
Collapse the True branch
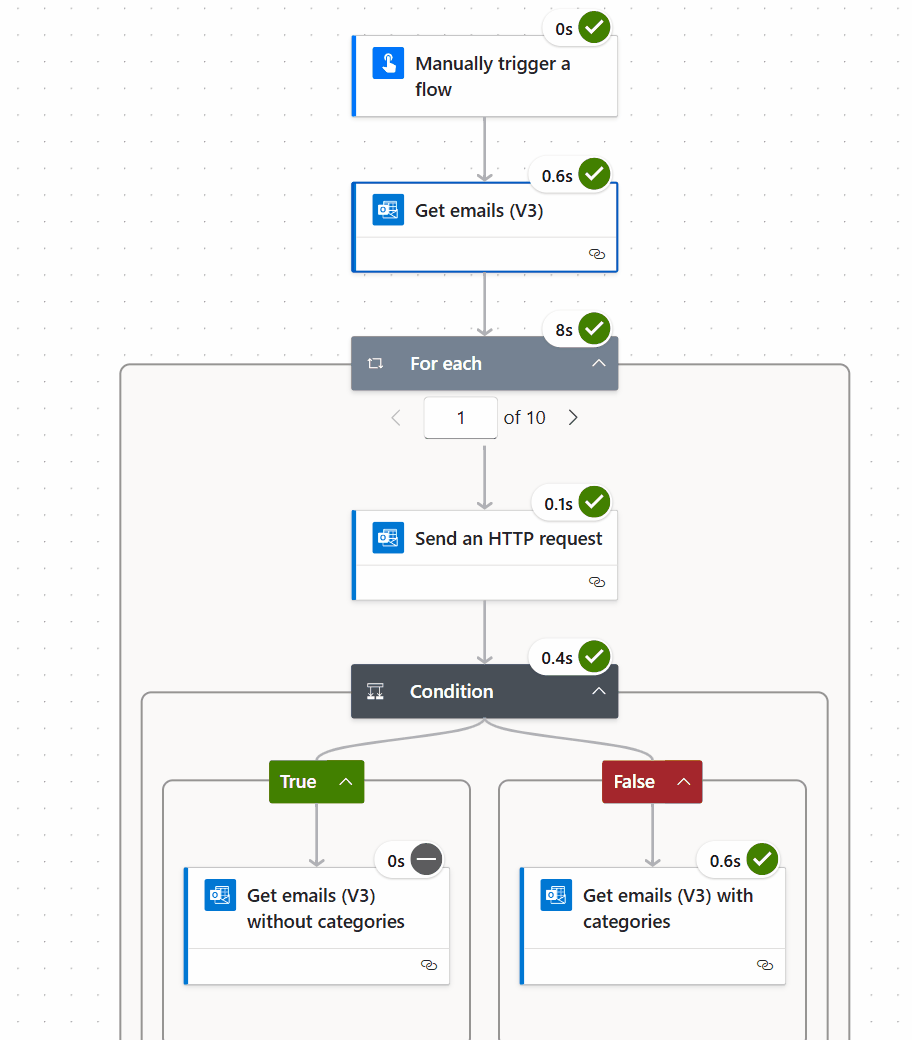[x=346, y=782]
